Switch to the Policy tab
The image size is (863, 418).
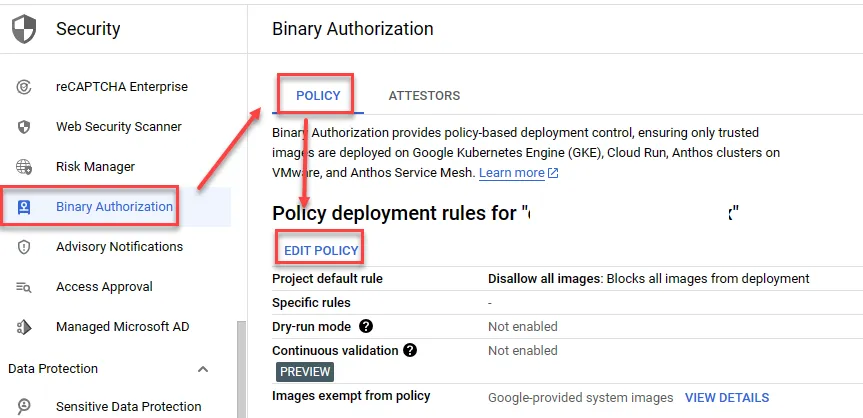(x=318, y=96)
